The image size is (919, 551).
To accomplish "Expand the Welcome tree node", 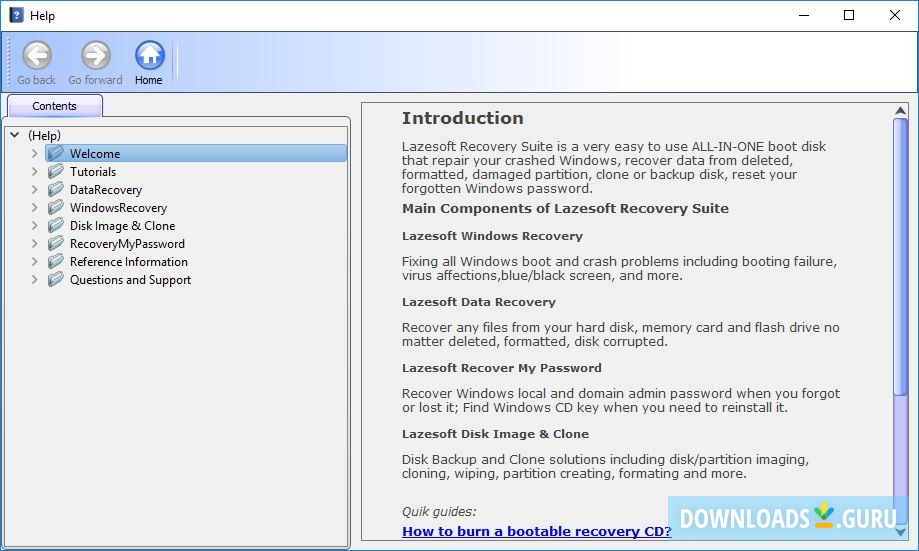I will click(x=35, y=154).
